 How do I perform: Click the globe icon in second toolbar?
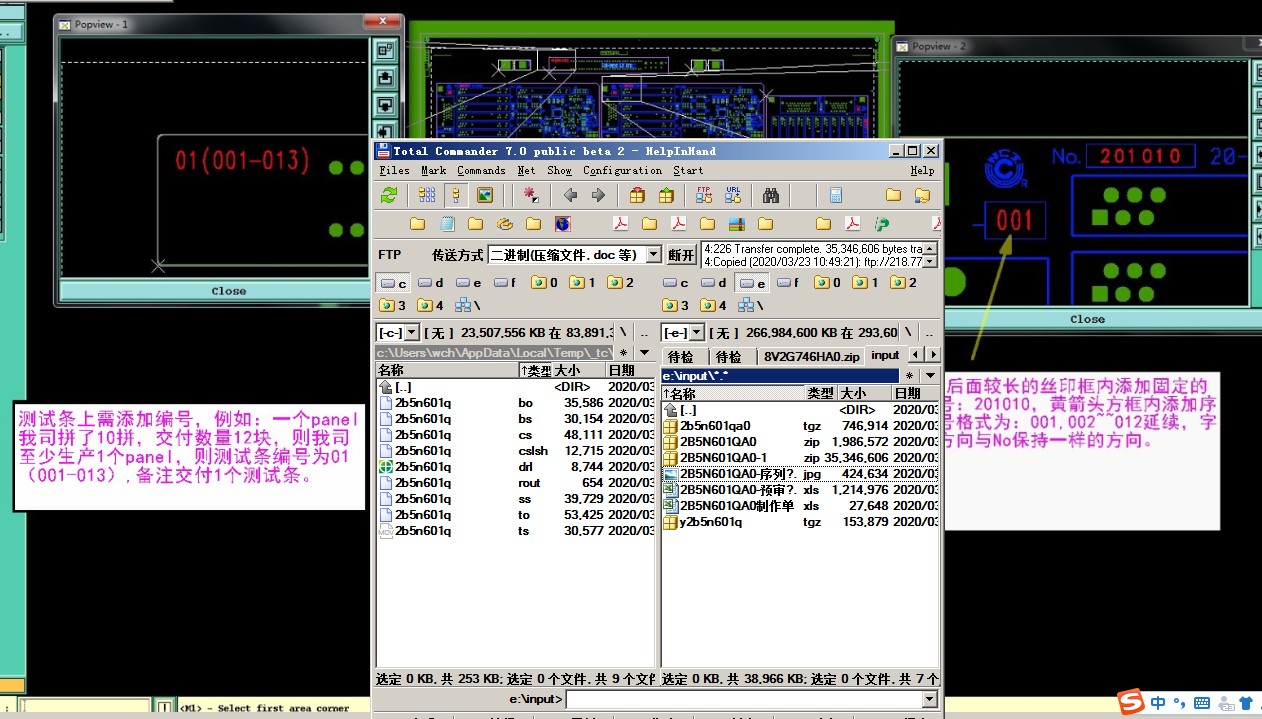(563, 224)
